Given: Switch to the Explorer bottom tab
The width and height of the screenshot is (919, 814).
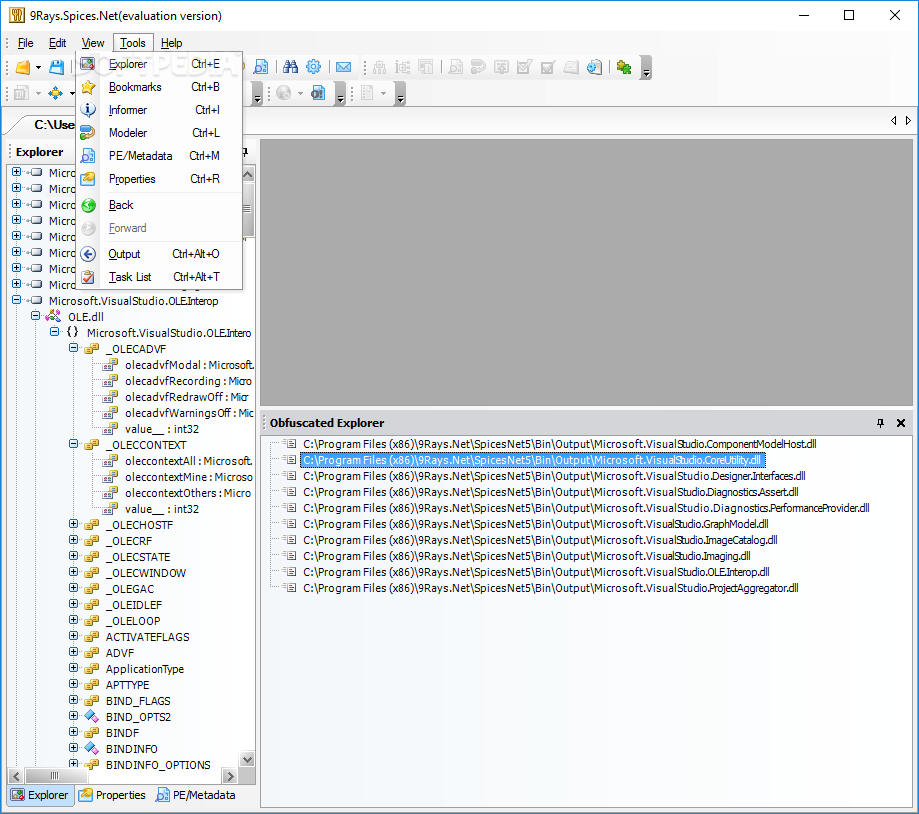Looking at the screenshot, I should (x=40, y=795).
